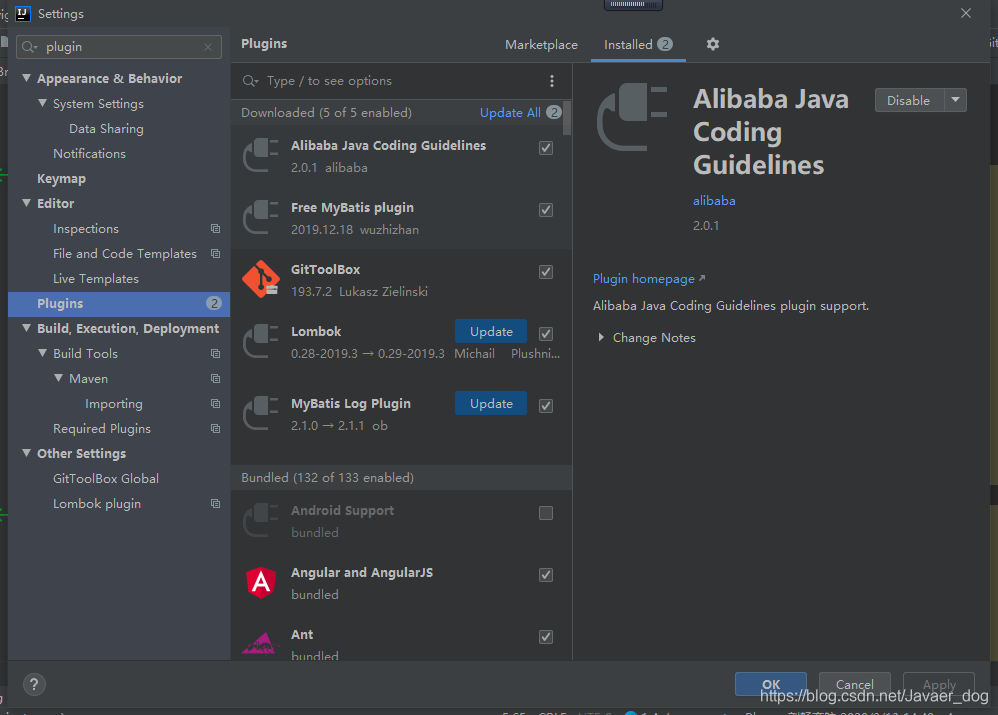Open plugin list options kebab menu

tap(551, 81)
